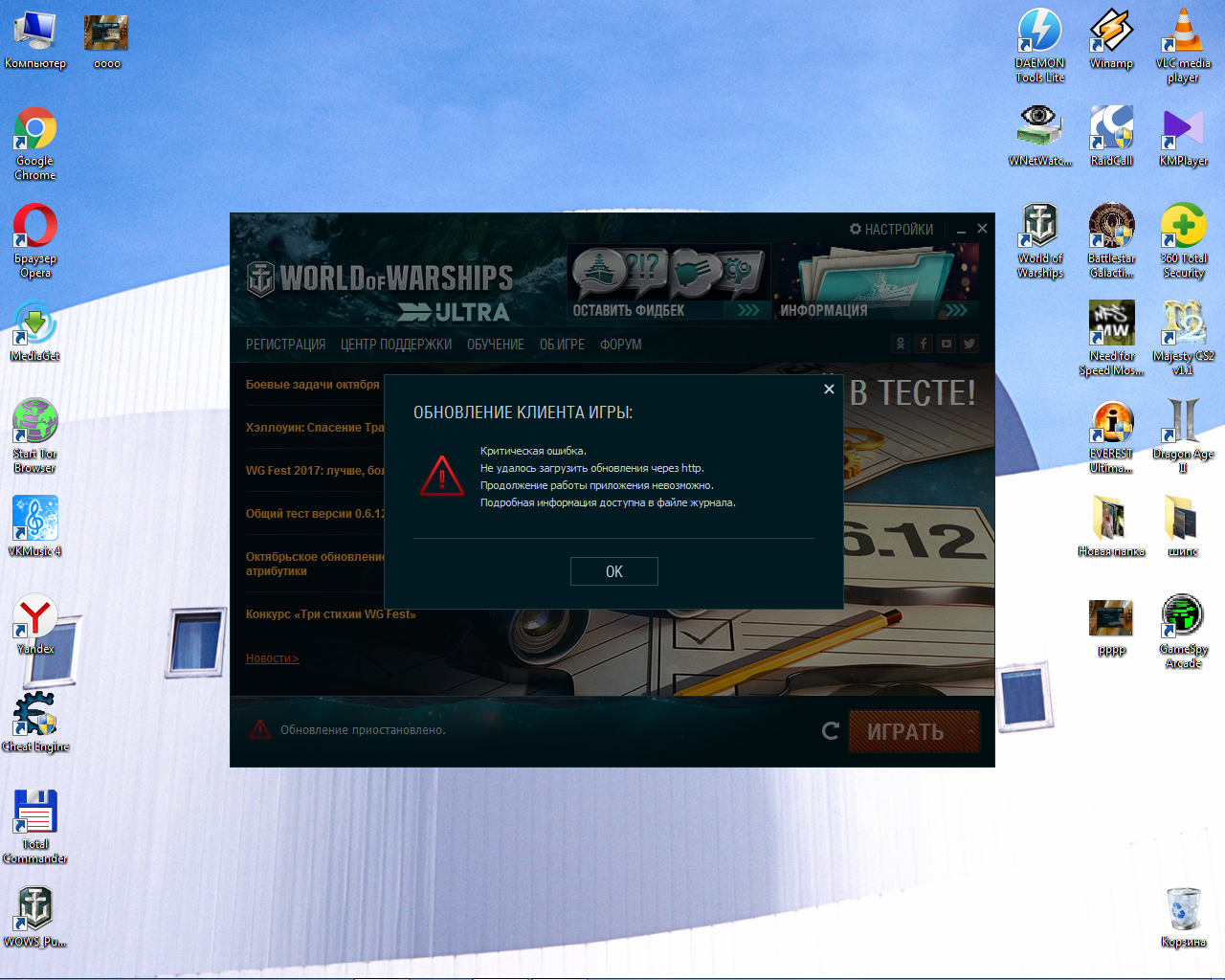Select the Total Commander desktop shortcut
The width and height of the screenshot is (1225, 980).
[35, 827]
